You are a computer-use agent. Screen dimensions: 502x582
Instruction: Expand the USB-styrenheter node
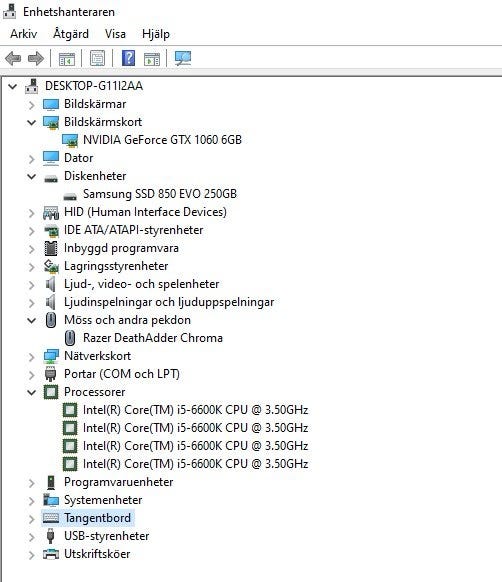point(32,537)
